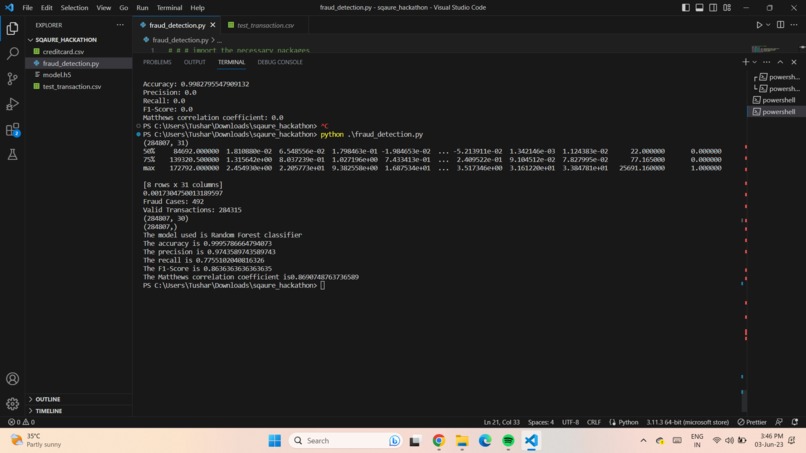Open creditcard.csv in explorer

tap(63, 51)
